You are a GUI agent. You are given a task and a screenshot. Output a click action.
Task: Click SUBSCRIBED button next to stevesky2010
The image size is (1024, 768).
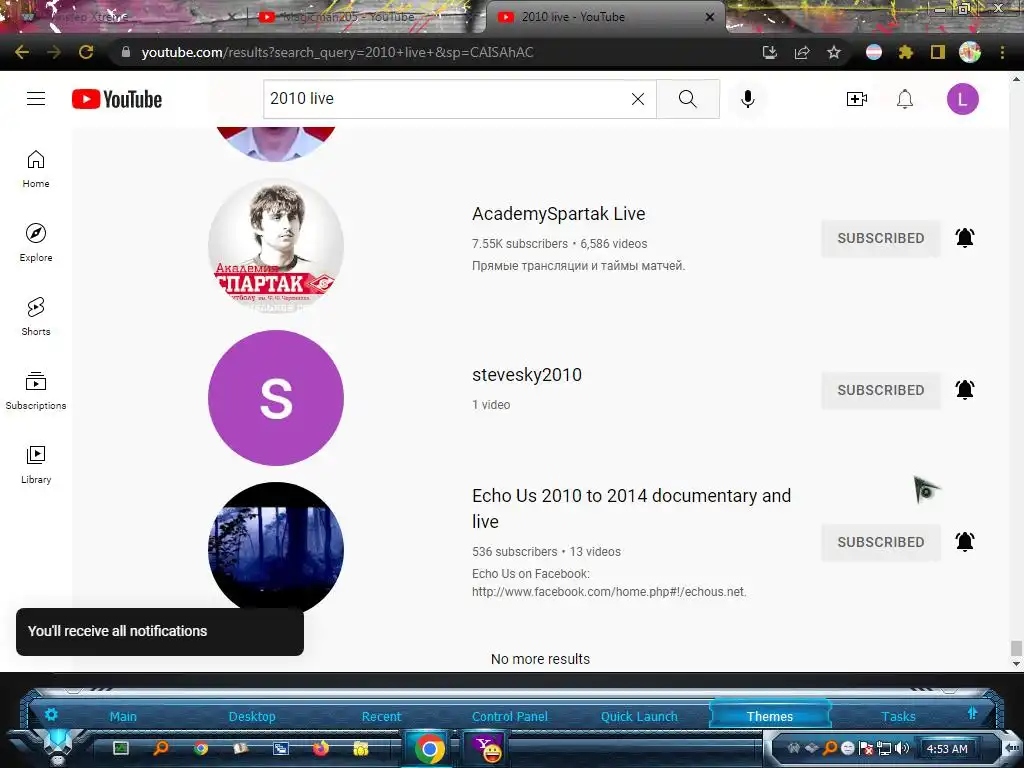point(880,391)
